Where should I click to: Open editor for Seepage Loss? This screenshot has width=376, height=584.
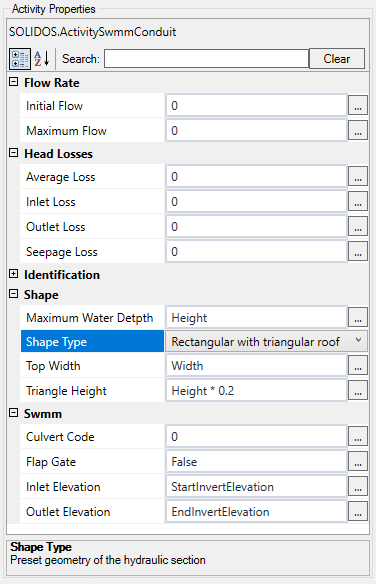[x=358, y=251]
